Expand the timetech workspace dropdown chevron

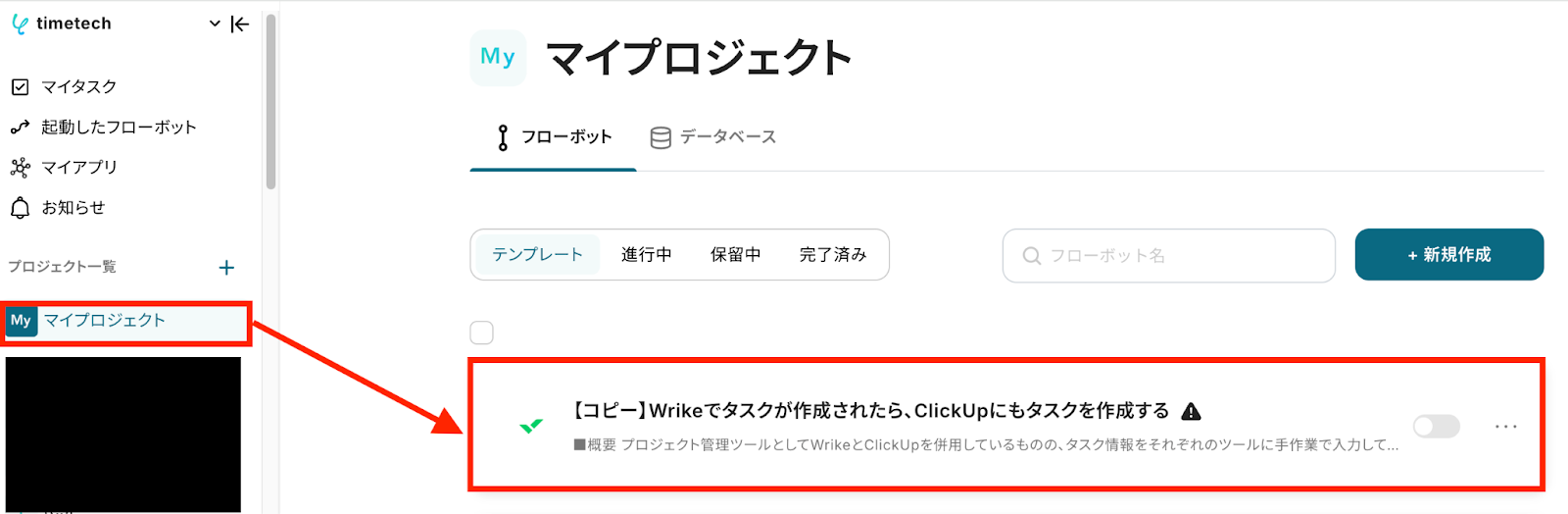pos(215,24)
